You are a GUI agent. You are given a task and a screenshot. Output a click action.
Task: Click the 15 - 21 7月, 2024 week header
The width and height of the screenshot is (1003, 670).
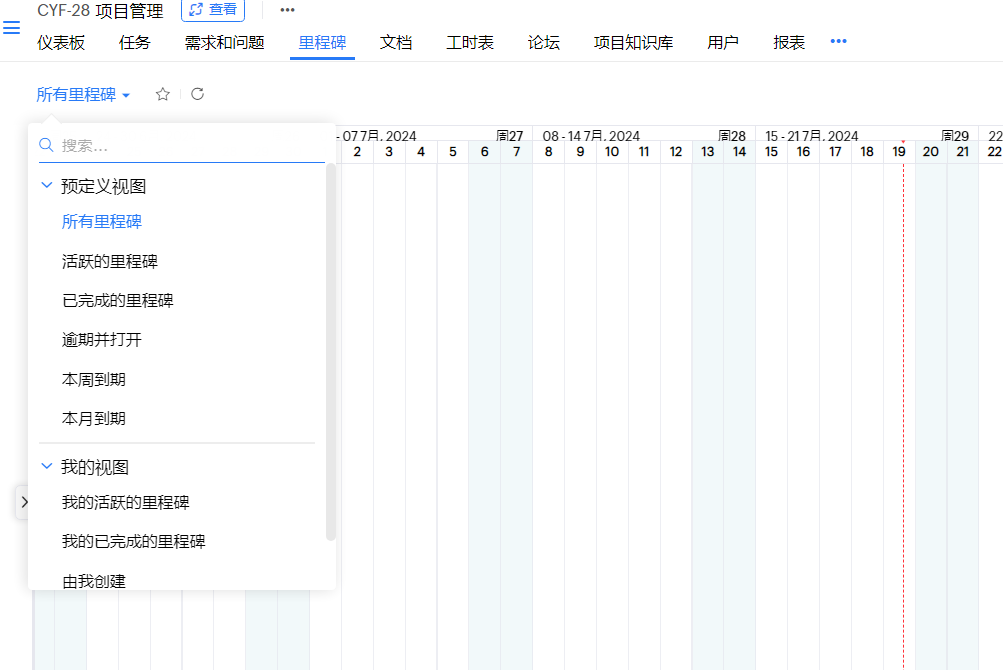[x=812, y=136]
